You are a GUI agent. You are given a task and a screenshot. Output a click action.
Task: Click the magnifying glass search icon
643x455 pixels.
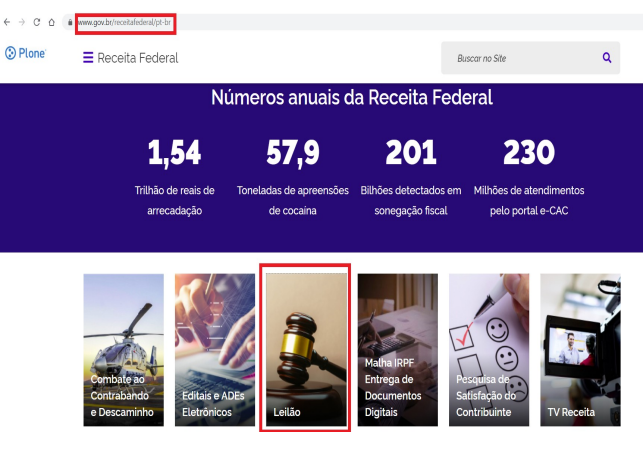(x=607, y=58)
